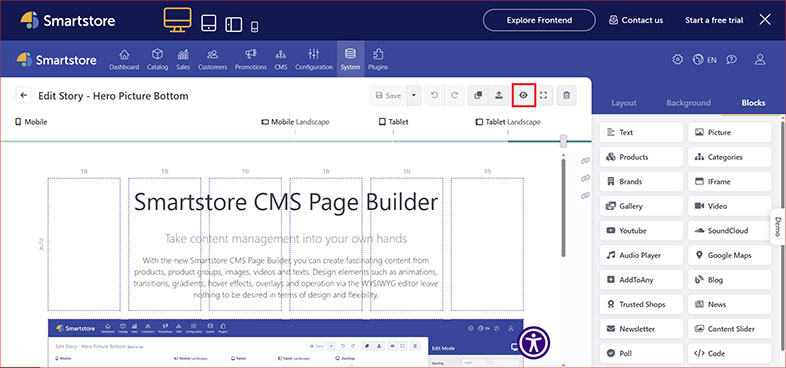Image resolution: width=786 pixels, height=368 pixels.
Task: Expand the Save button dropdown arrow
Action: 414,95
